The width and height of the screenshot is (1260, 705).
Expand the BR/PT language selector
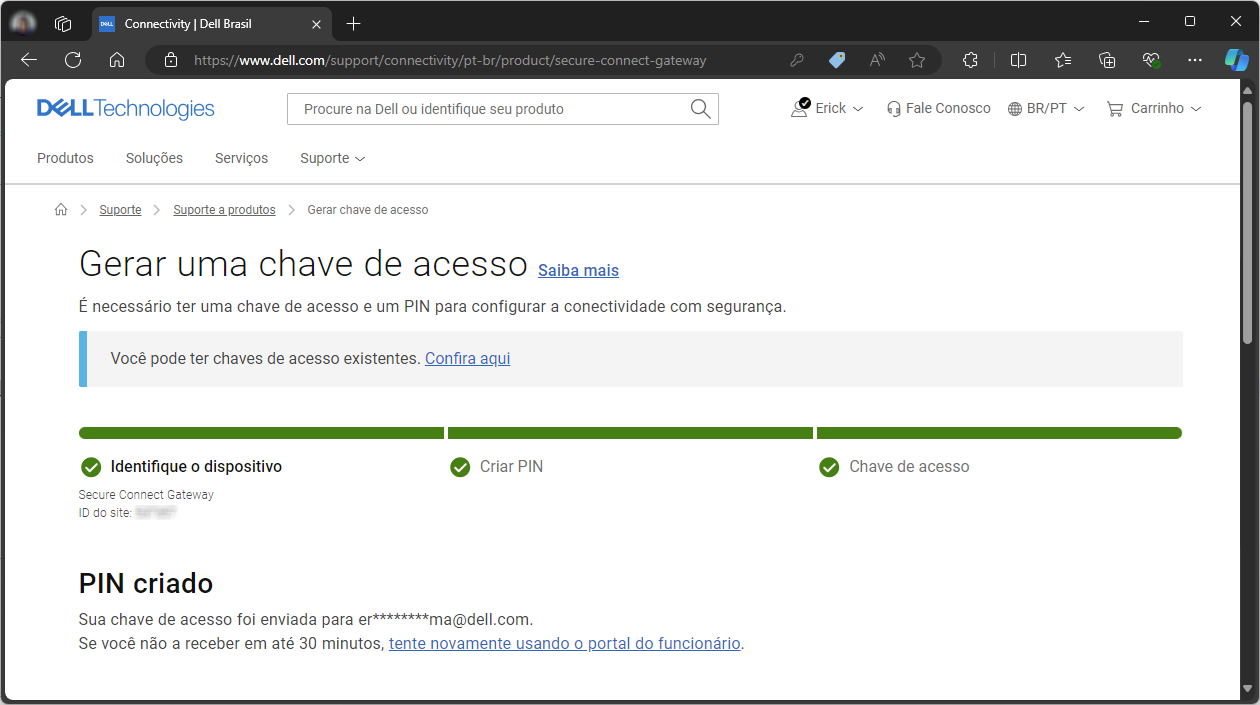coord(1046,108)
